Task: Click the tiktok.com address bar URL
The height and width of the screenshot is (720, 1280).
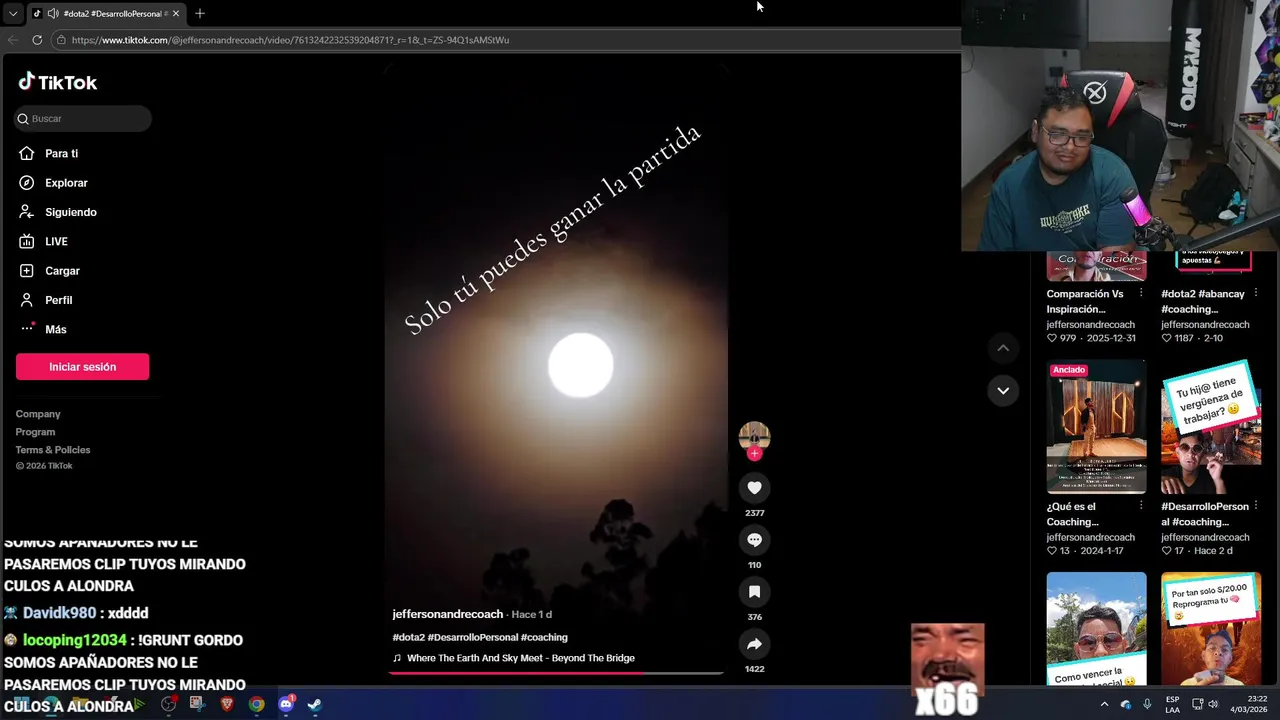Action: (290, 40)
